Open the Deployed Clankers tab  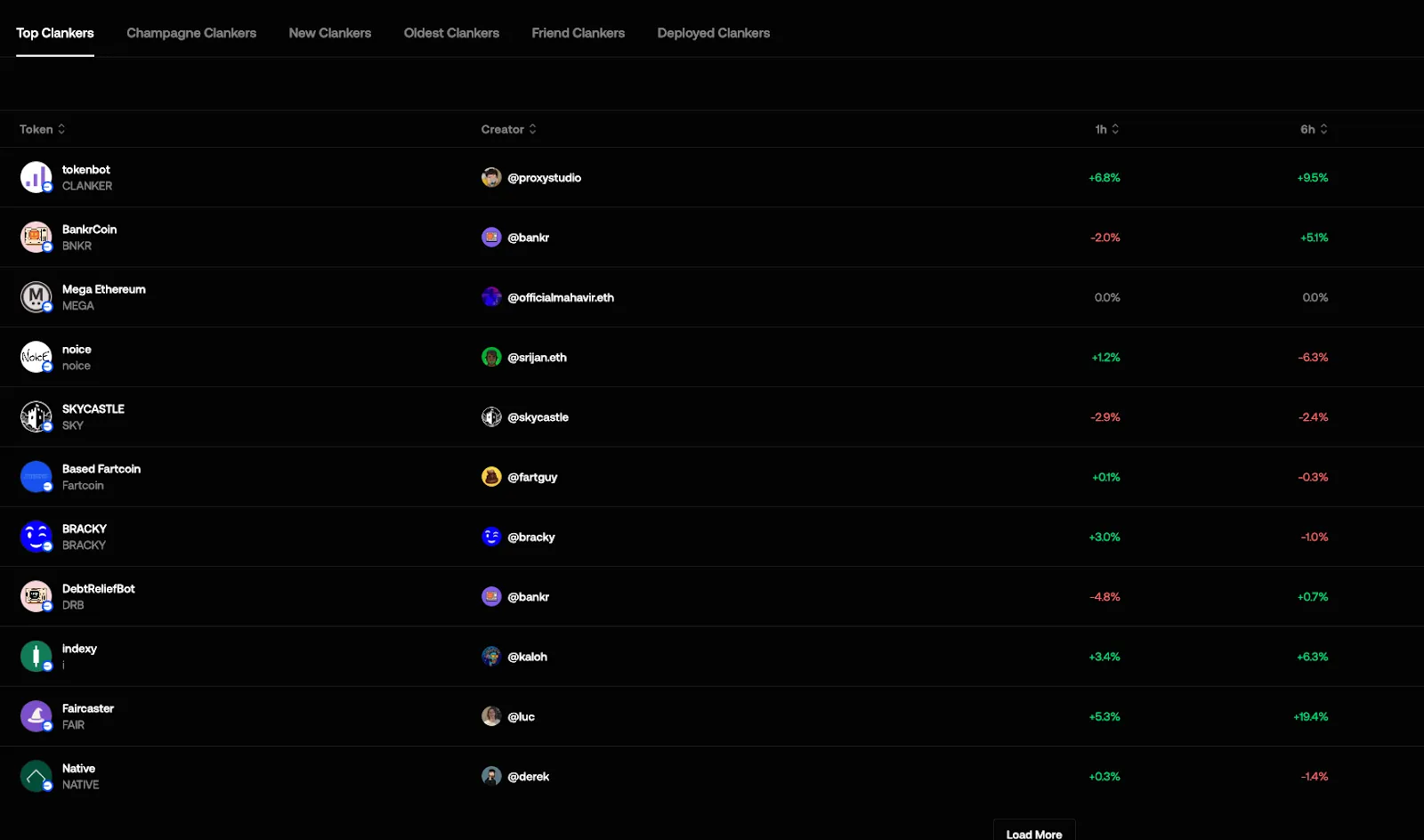tap(714, 33)
